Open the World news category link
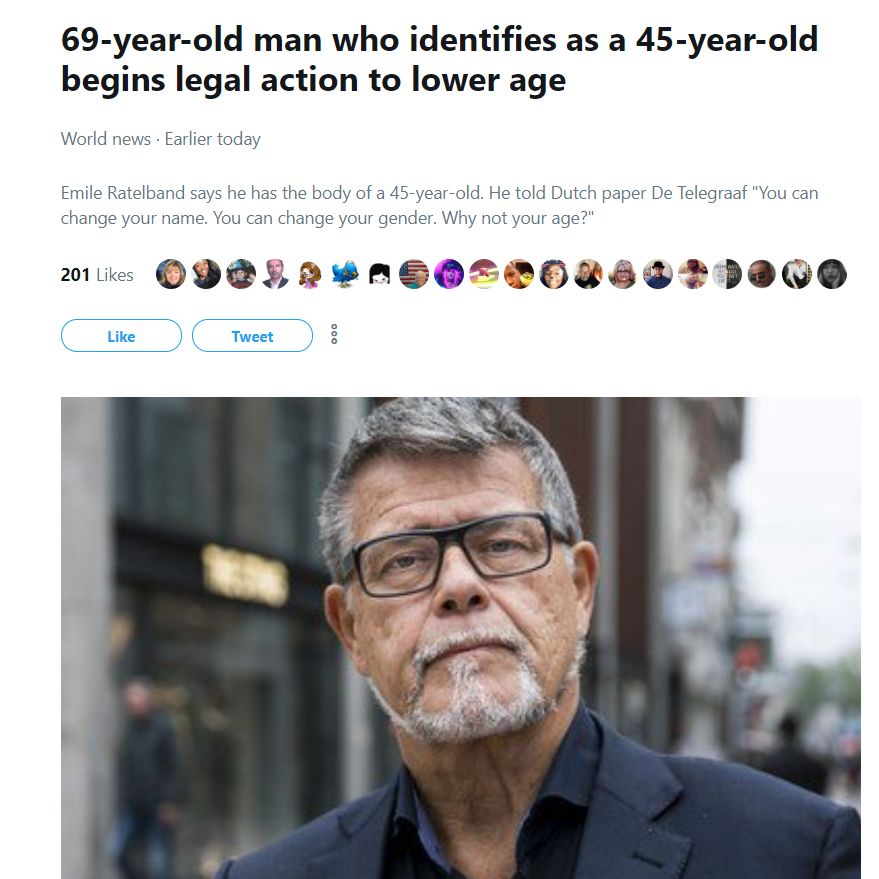Screen dimensions: 879x879 tap(106, 139)
